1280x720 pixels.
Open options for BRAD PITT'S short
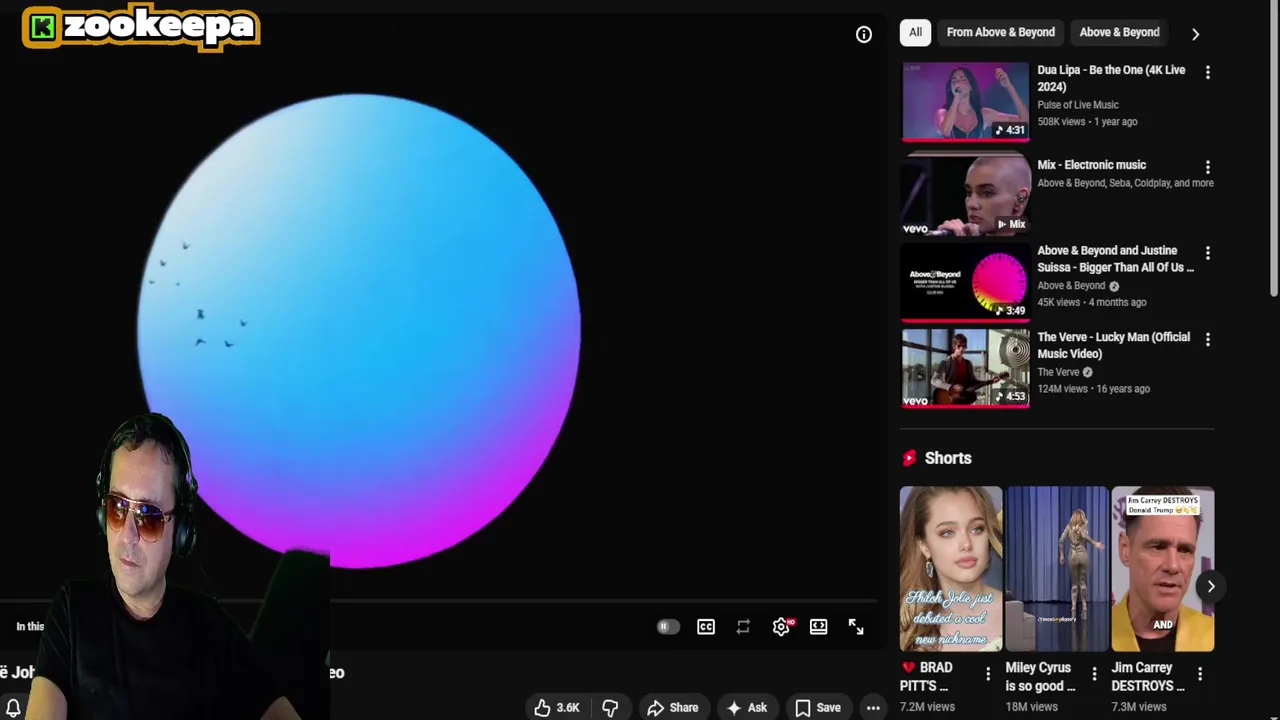988,674
